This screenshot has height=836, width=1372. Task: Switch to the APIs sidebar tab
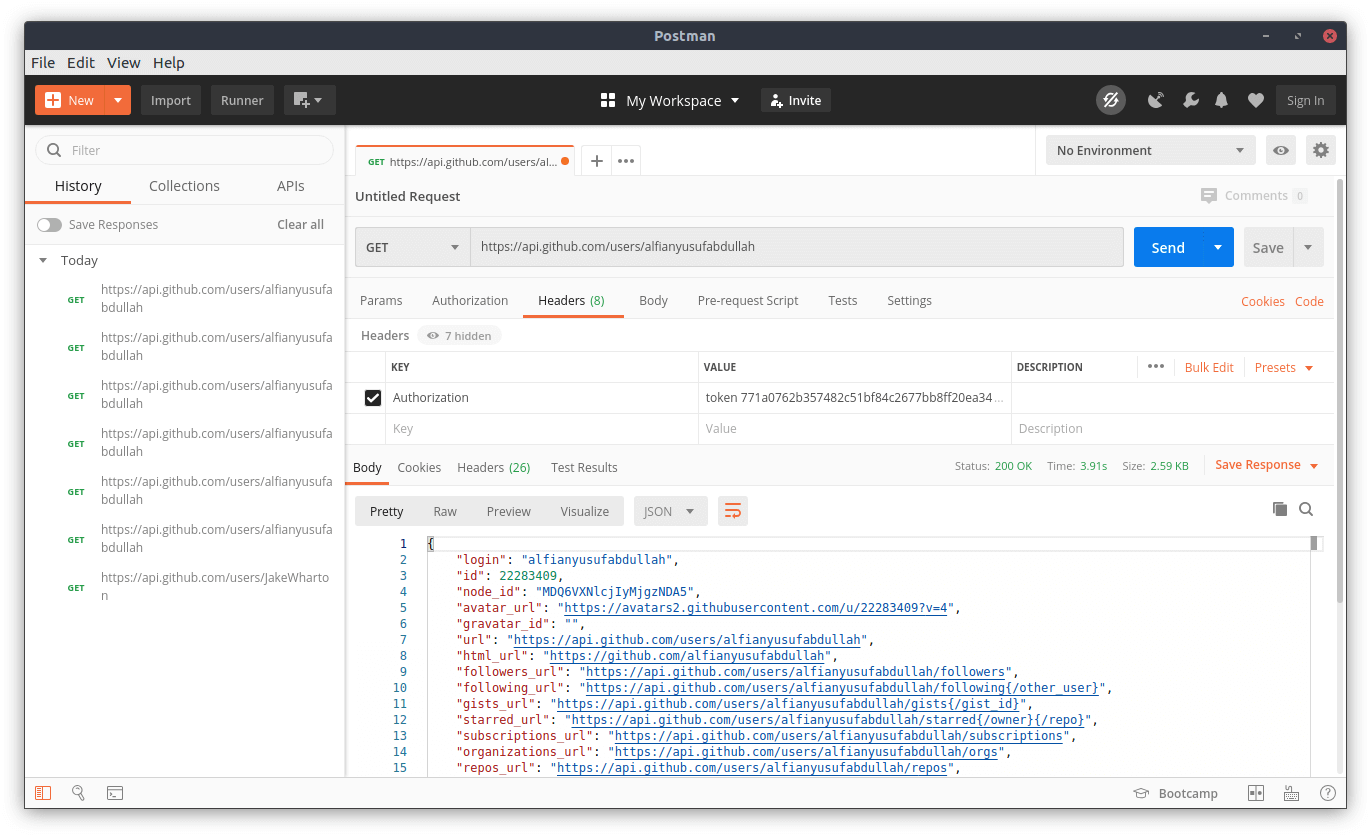(291, 186)
